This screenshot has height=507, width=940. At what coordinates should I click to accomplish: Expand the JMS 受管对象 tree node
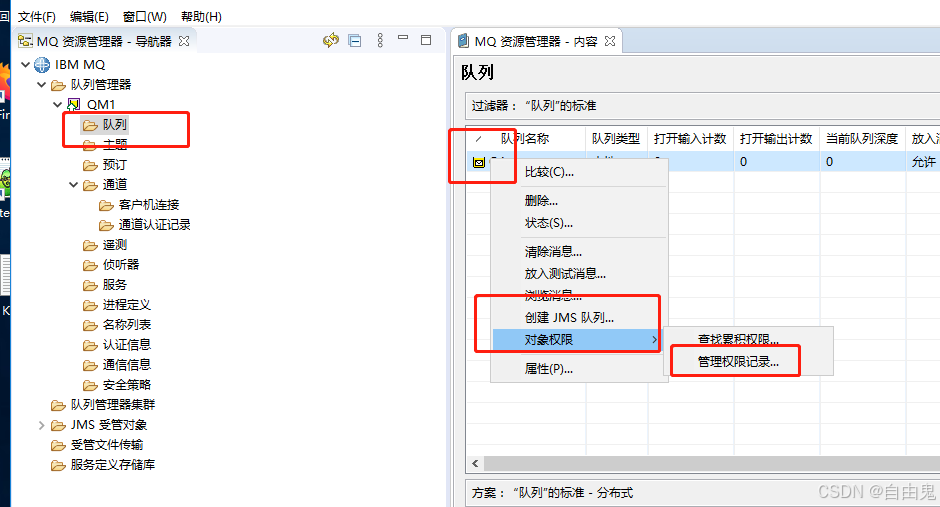[x=41, y=425]
